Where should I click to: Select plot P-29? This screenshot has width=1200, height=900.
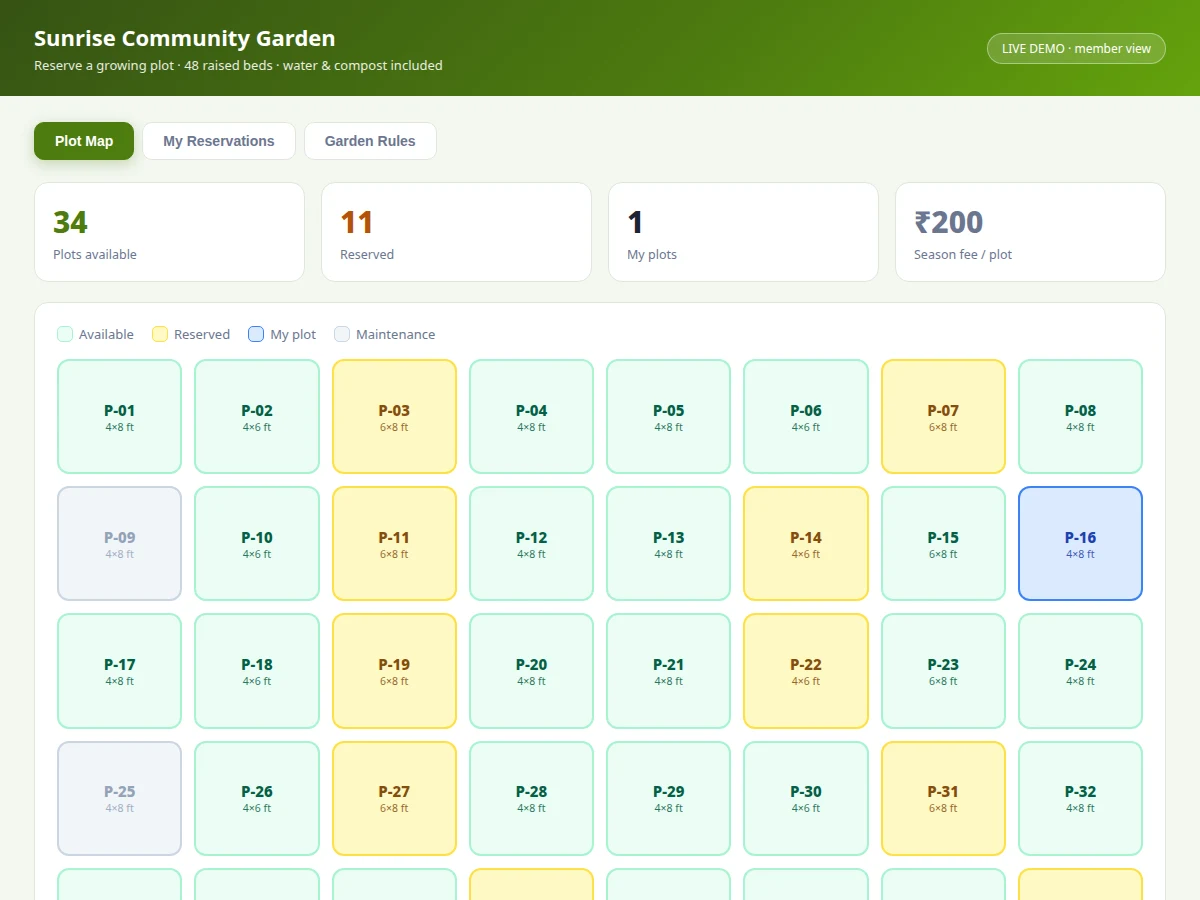[x=669, y=798]
